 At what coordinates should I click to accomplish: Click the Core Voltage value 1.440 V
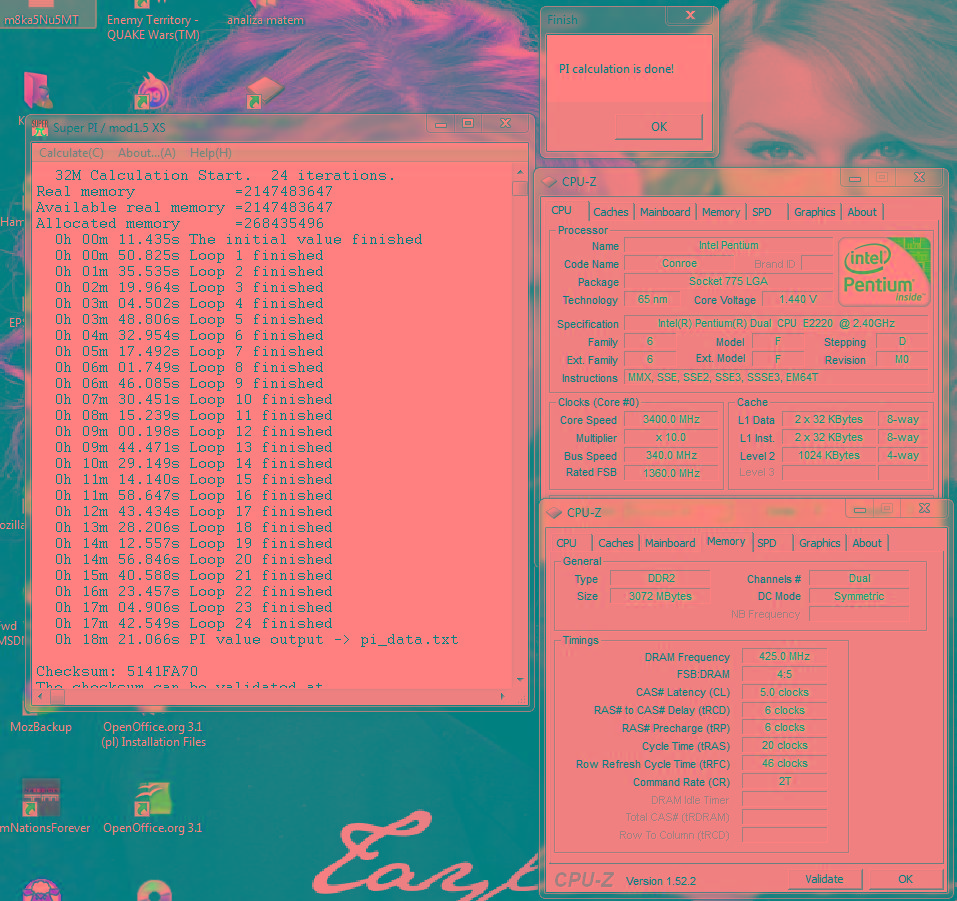coord(798,299)
